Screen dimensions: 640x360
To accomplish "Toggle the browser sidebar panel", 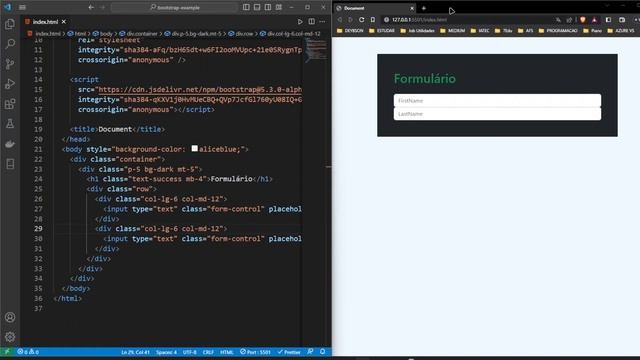I will (x=608, y=20).
